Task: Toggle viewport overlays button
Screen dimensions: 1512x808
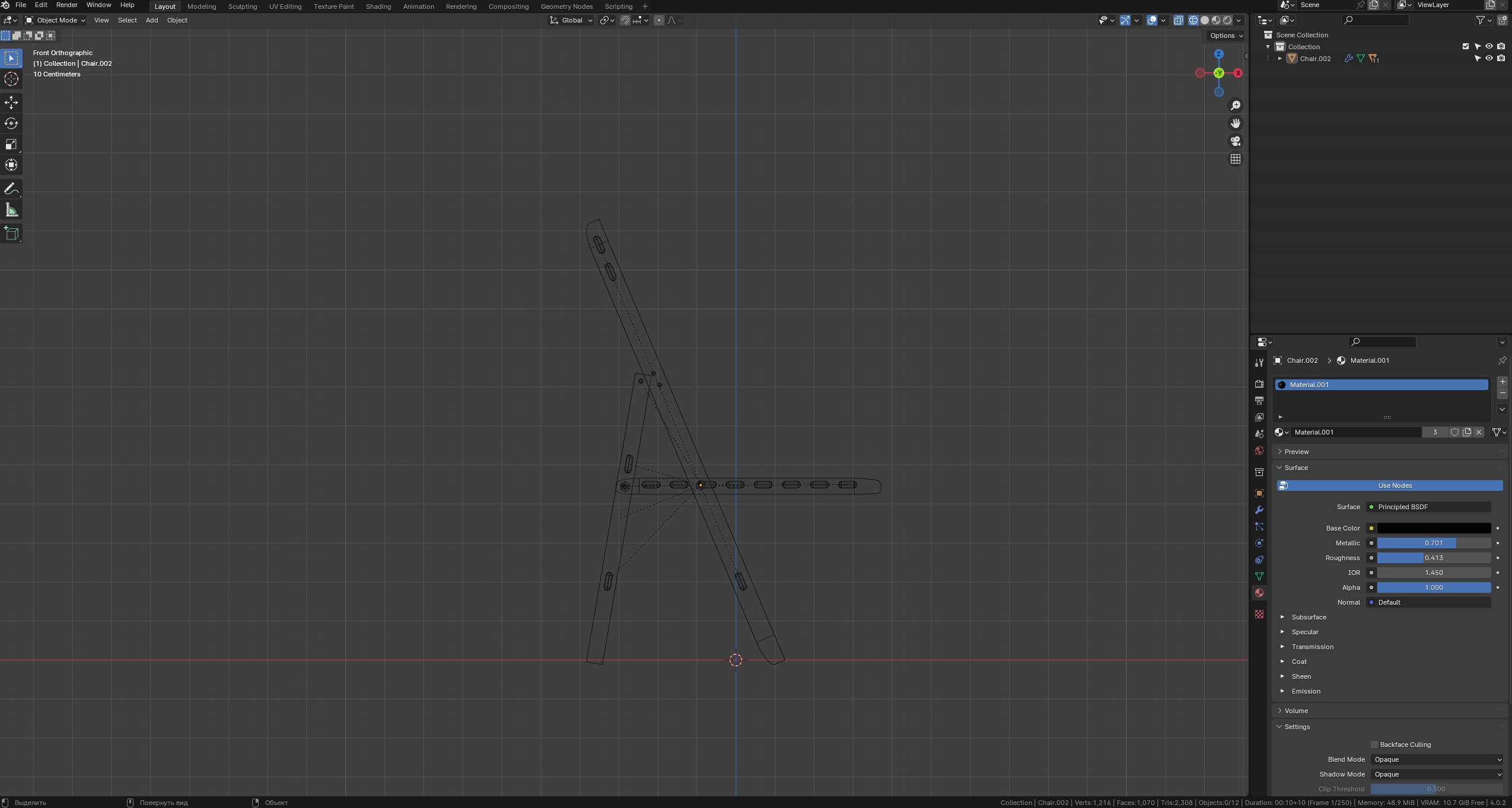Action: click(x=1152, y=20)
